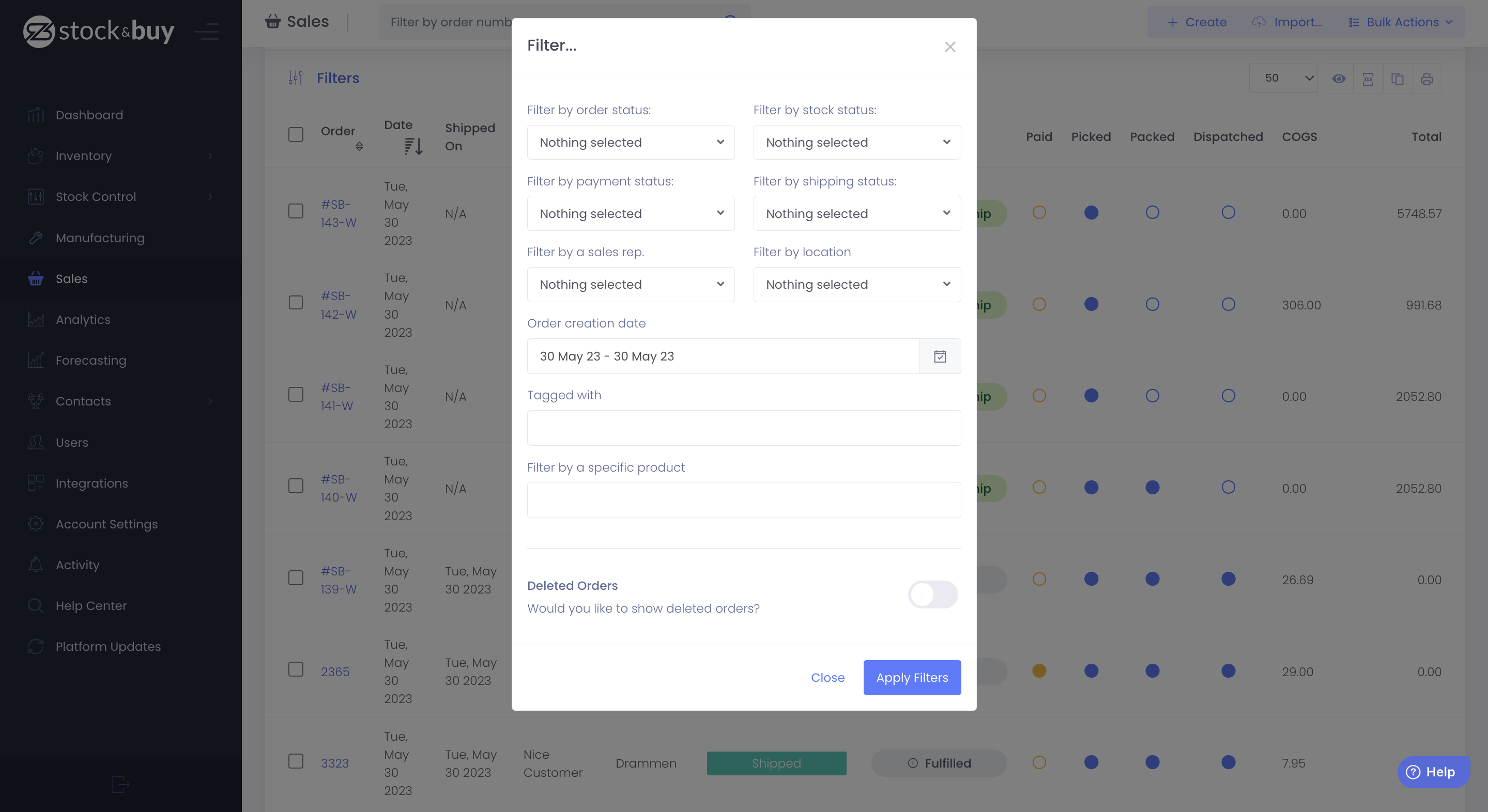1488x812 pixels.
Task: Click the Platform Updates refresh icon in the sidebar
Action: (36, 646)
